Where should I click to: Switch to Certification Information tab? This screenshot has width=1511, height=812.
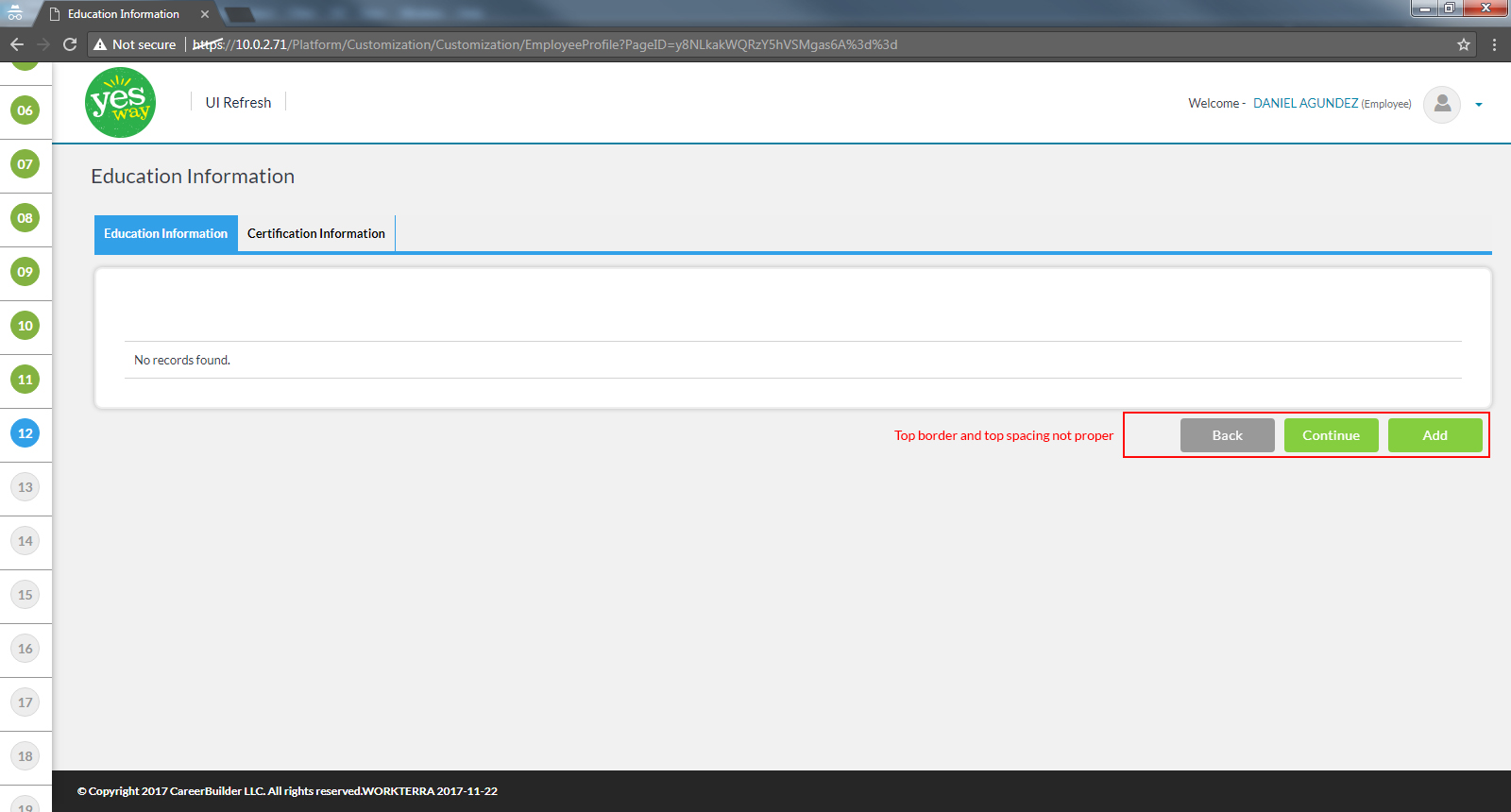[315, 234]
